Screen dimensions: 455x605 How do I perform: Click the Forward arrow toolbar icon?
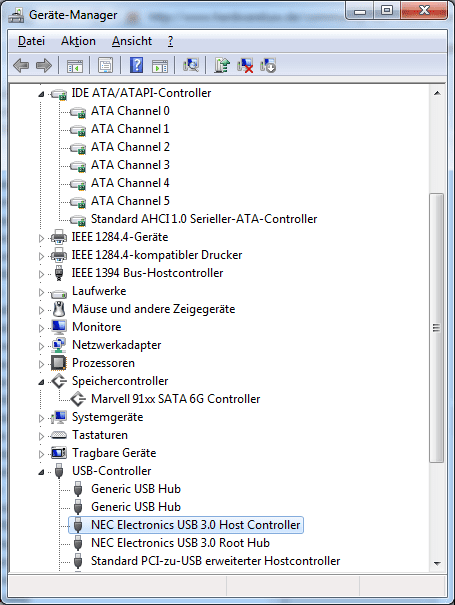[44, 65]
